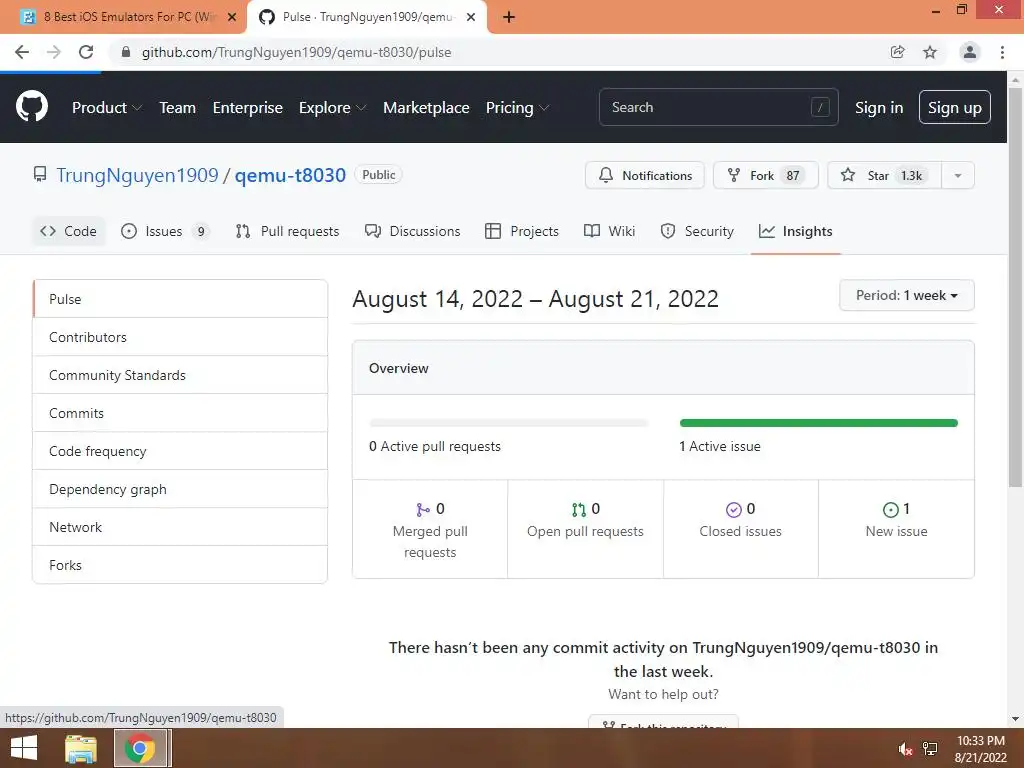Viewport: 1024px width, 768px height.
Task: Open Forks in the sidebar
Action: pos(180,564)
